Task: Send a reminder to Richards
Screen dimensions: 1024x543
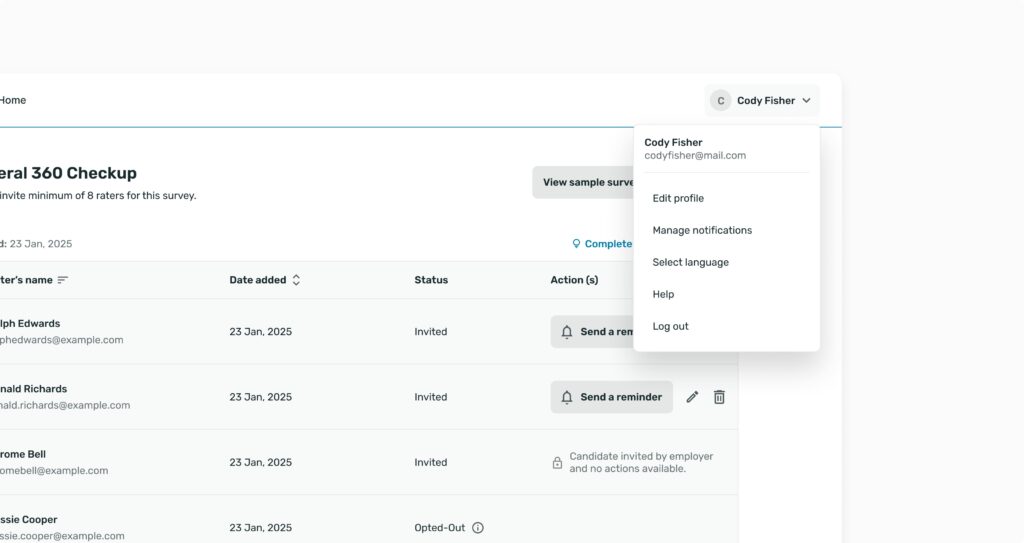Action: pyautogui.click(x=611, y=397)
